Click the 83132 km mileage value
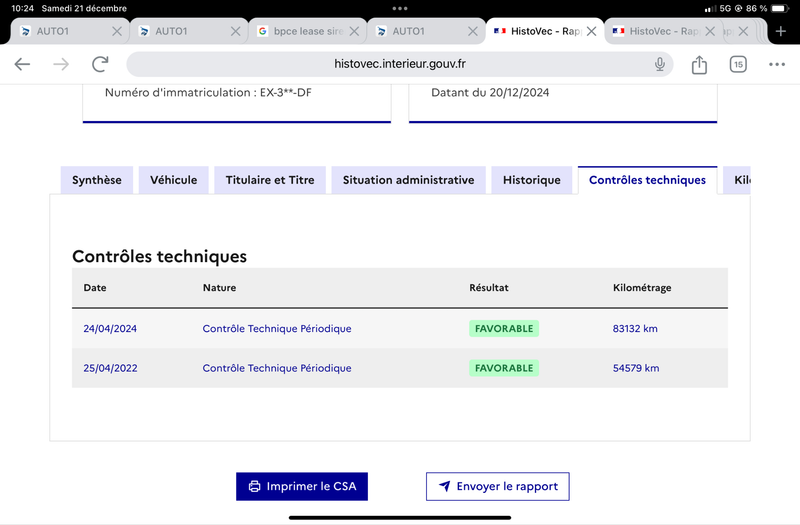 click(x=635, y=329)
